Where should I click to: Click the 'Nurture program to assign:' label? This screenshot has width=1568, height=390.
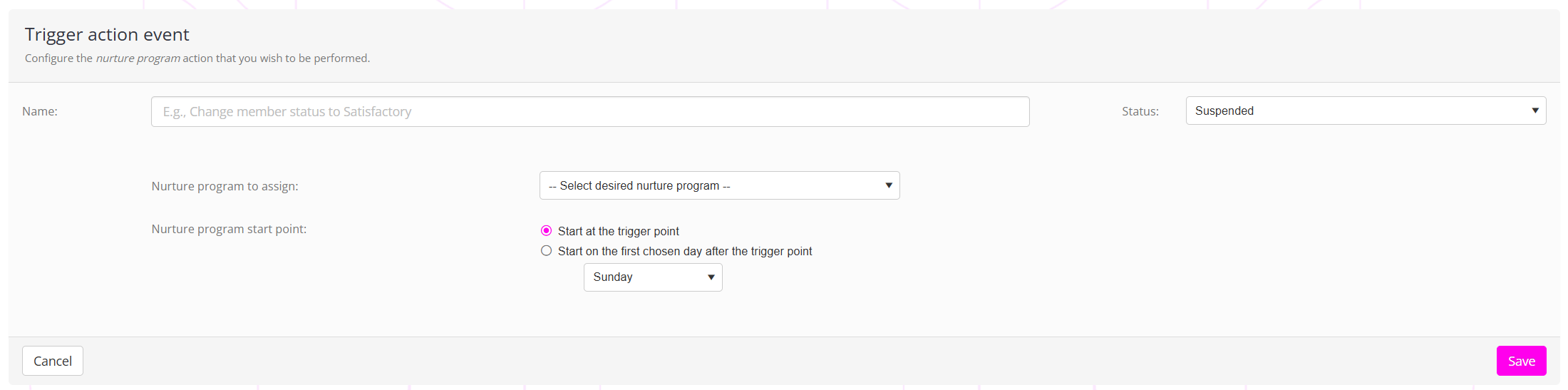(225, 186)
